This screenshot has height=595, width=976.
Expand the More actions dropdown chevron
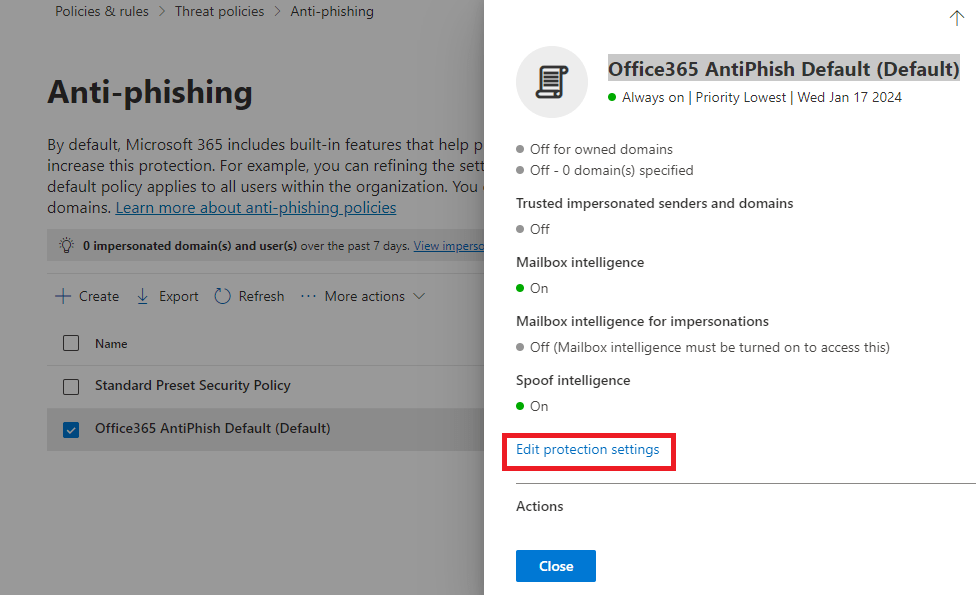(419, 296)
